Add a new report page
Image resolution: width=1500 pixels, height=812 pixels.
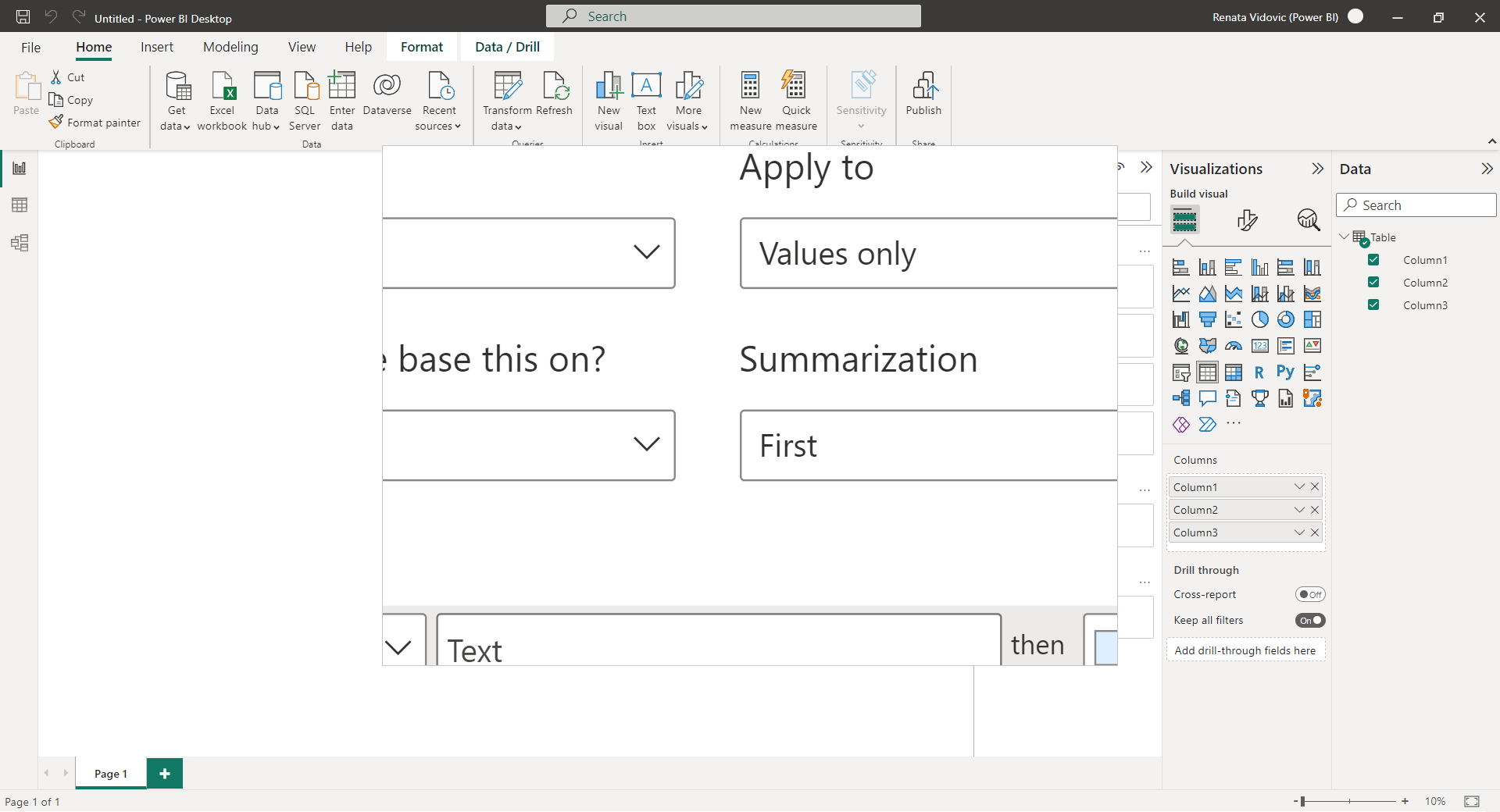(165, 774)
